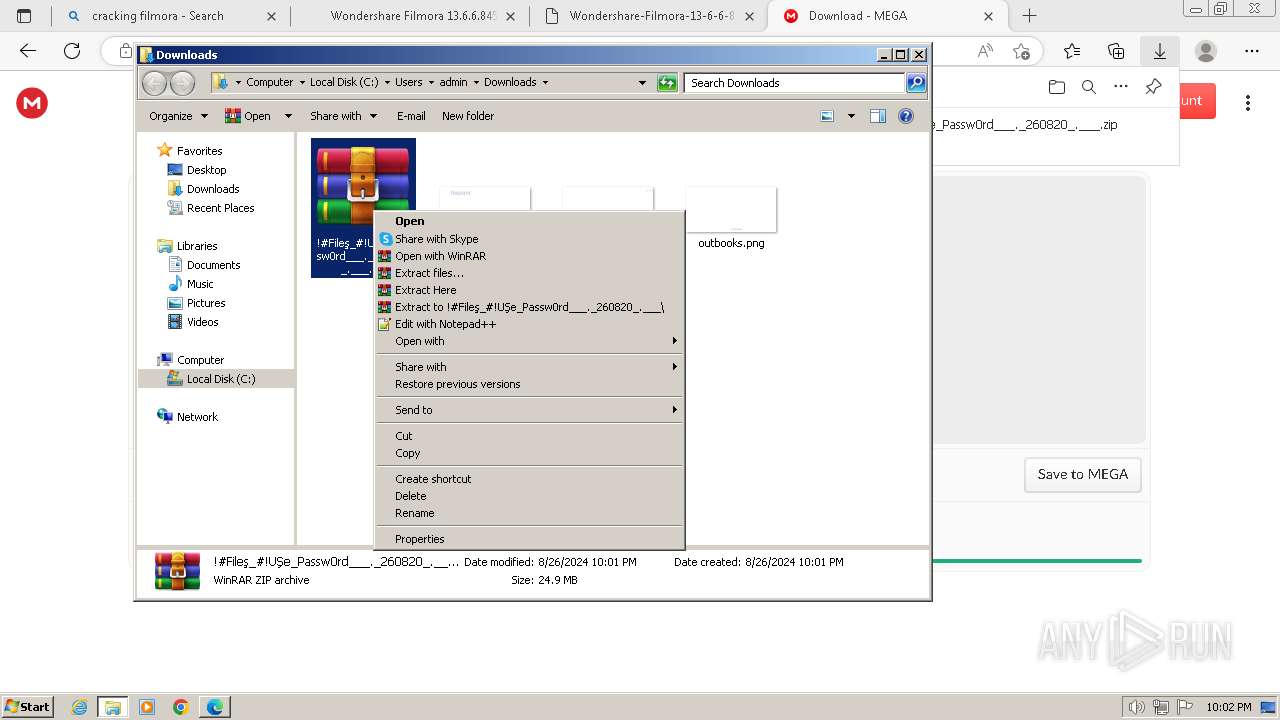Screen dimensions: 1280x720
Task: Click Users in the address breadcrumb
Action: pos(408,82)
